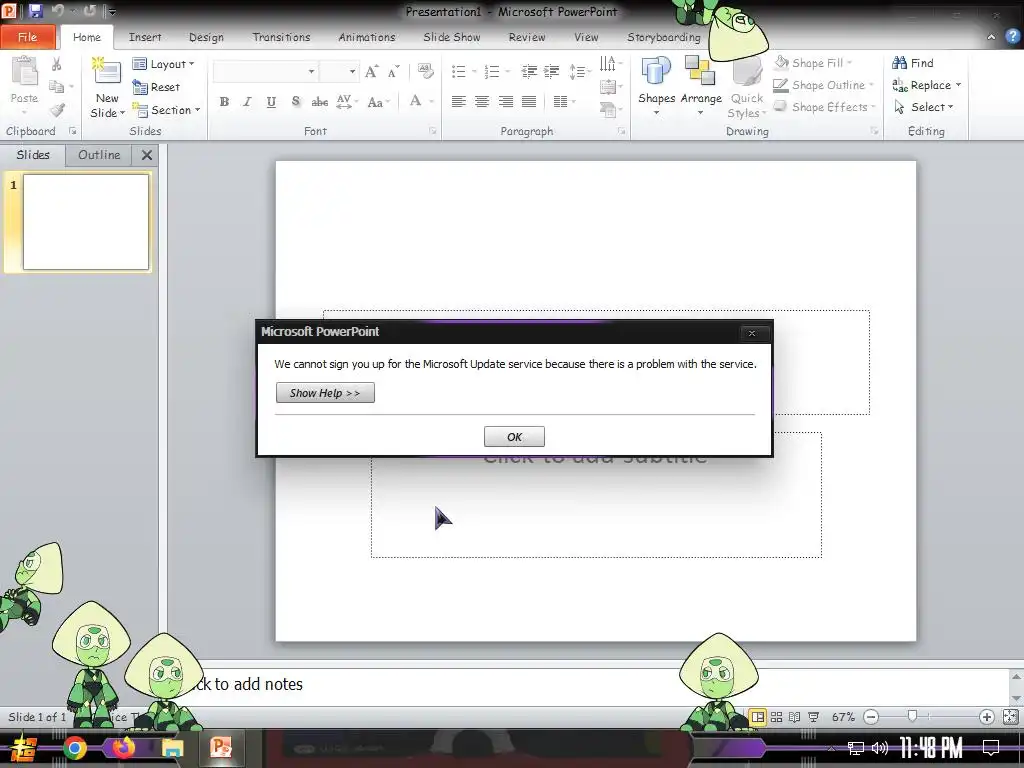1024x768 pixels.
Task: Click Clear All Formatting icon
Action: point(425,71)
